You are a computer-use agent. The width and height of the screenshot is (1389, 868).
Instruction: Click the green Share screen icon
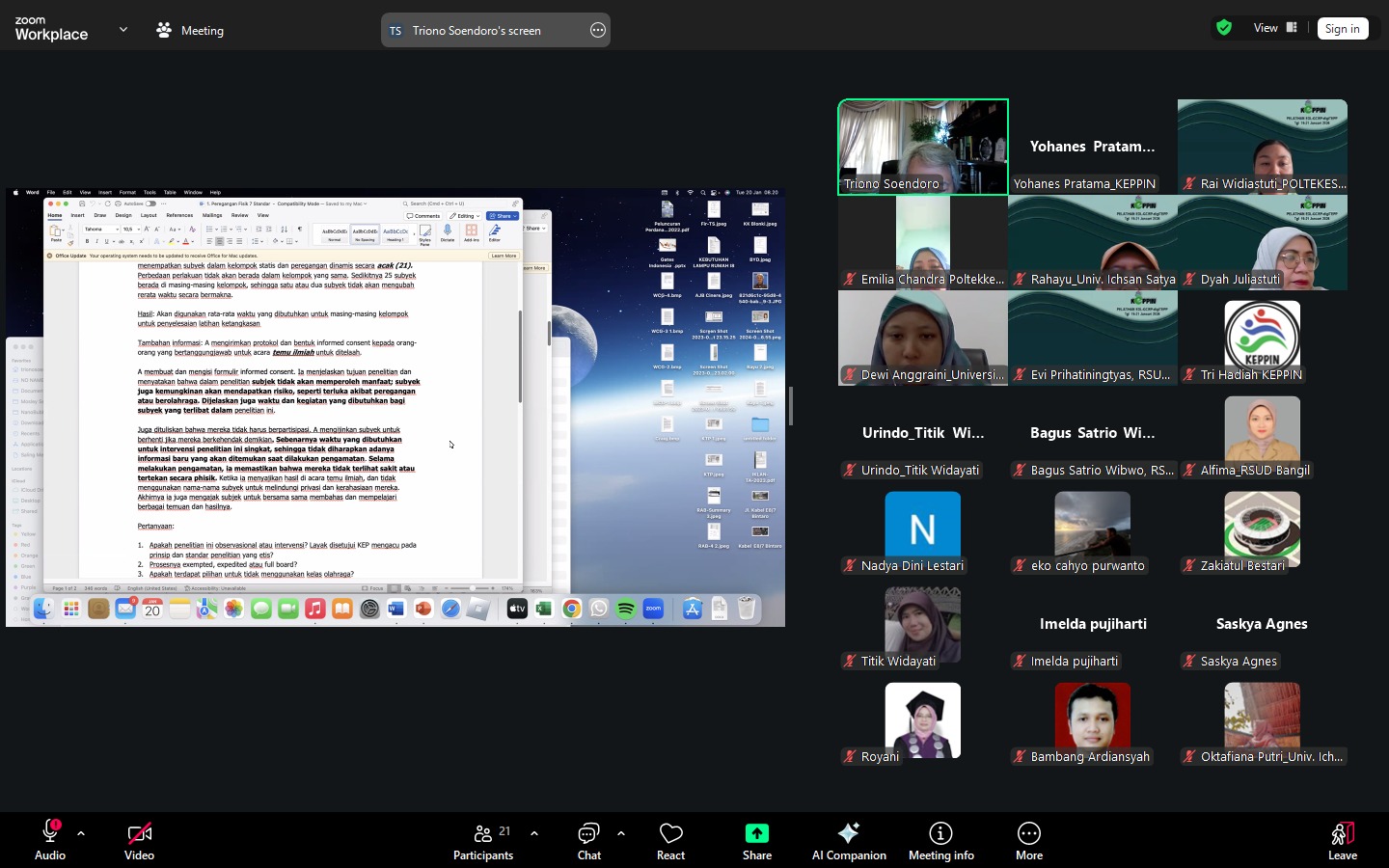[x=757, y=834]
